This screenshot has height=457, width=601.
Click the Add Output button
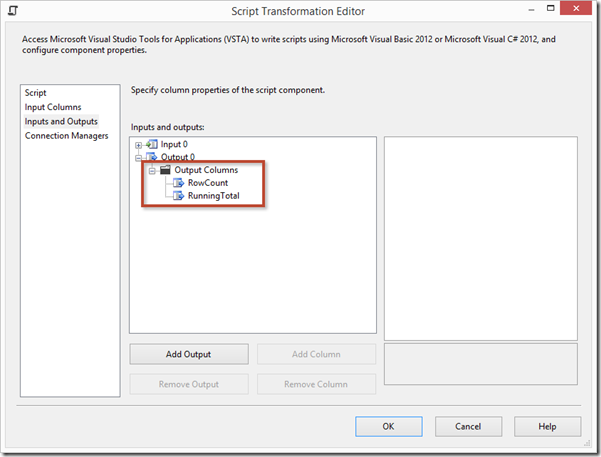point(189,354)
